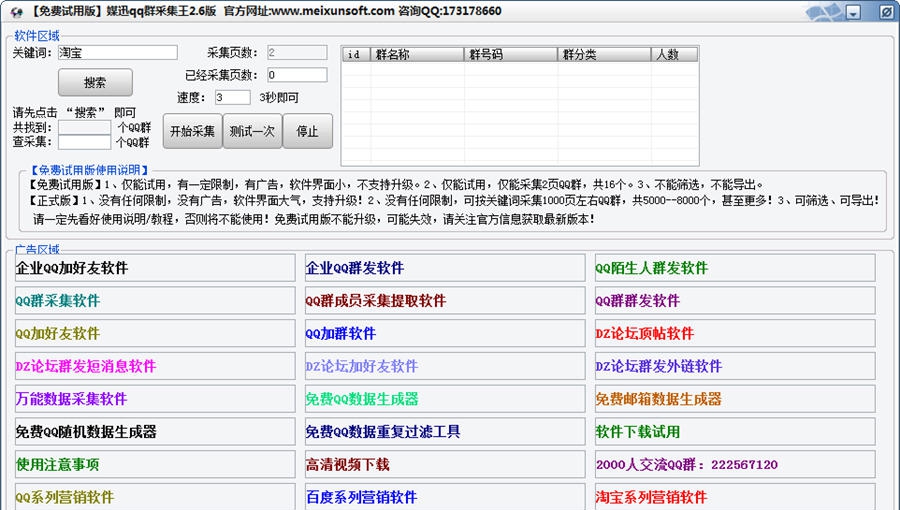Open the DZ论坛顶帖软件 ad link

[735, 333]
